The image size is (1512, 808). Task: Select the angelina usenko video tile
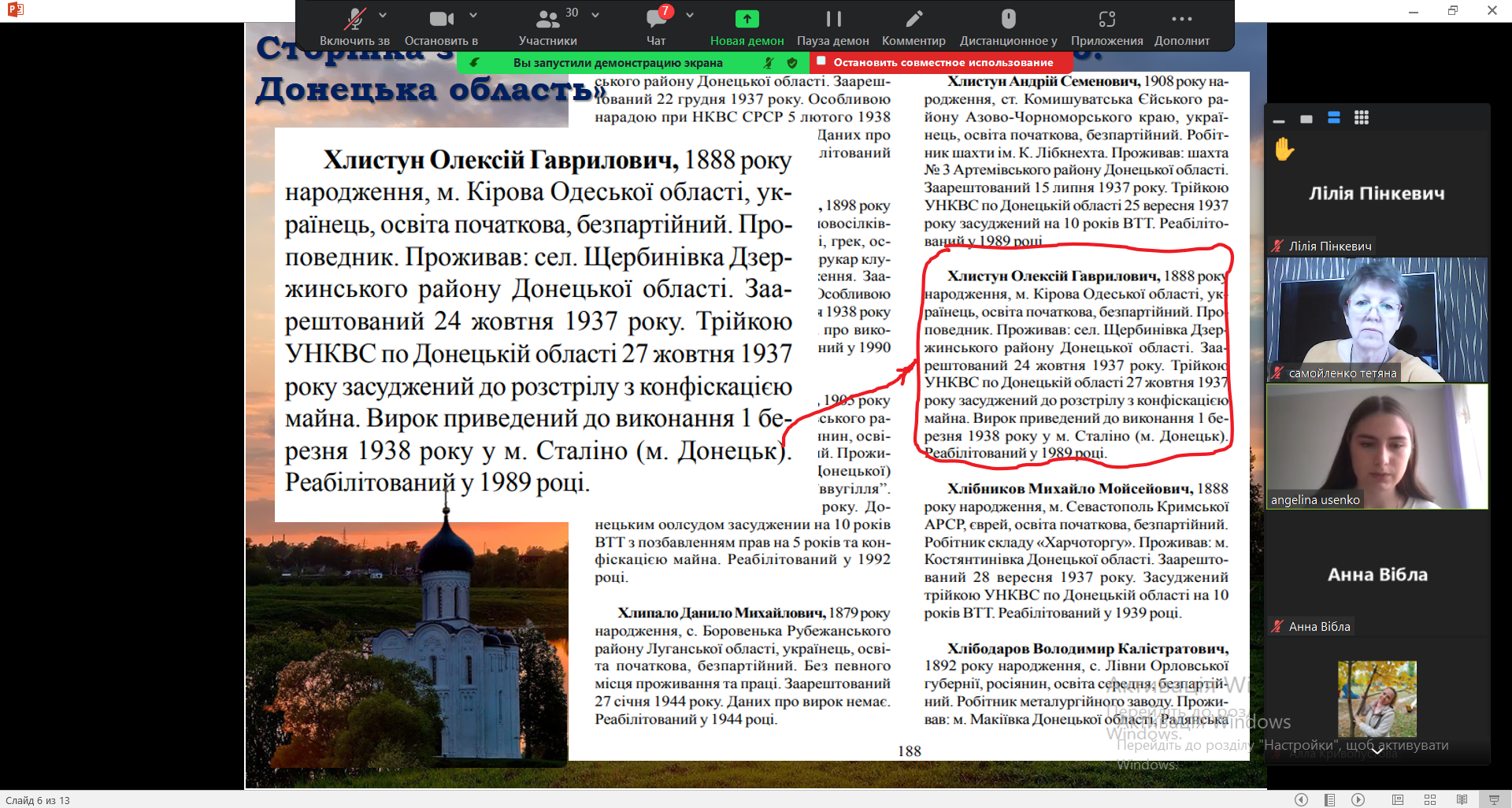tap(1377, 447)
